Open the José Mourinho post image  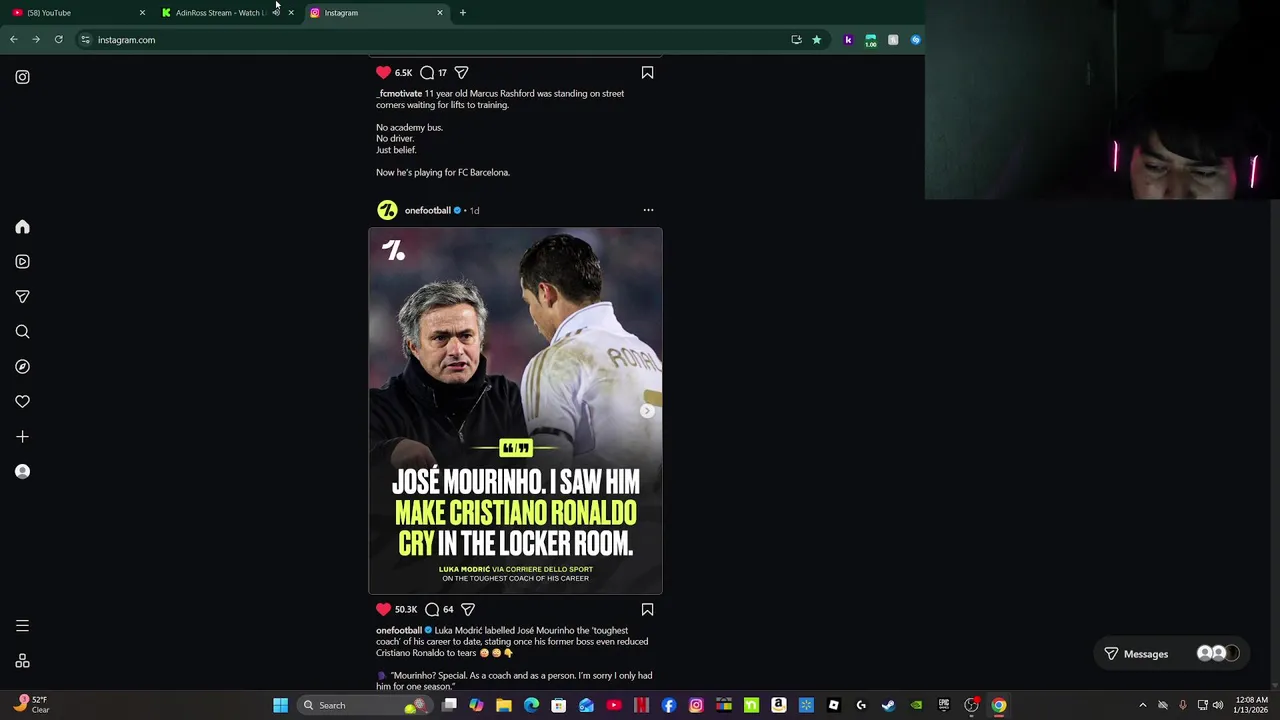[515, 411]
